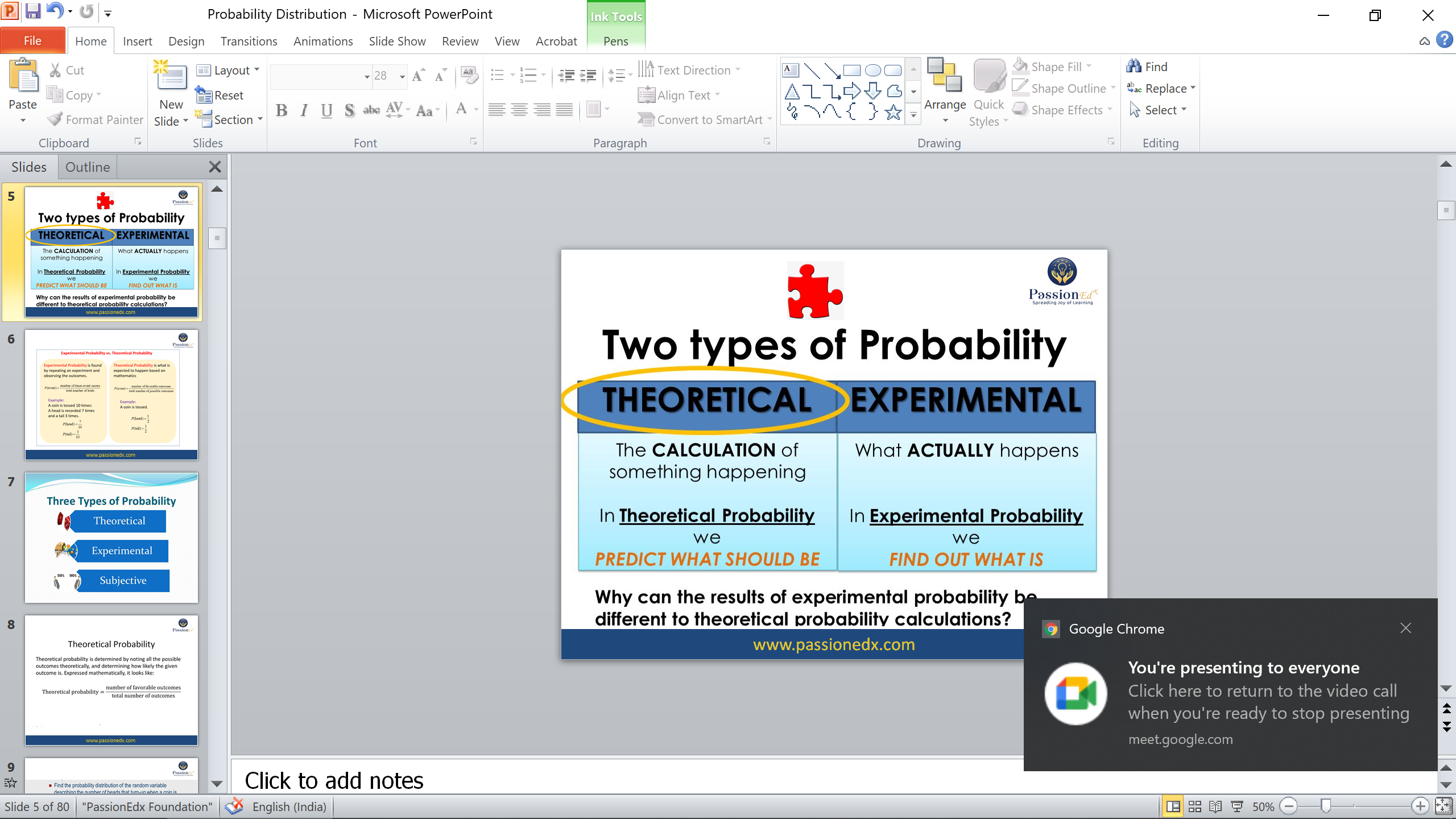Click the Transitions menu item
The width and height of the screenshot is (1456, 819).
coord(247,41)
